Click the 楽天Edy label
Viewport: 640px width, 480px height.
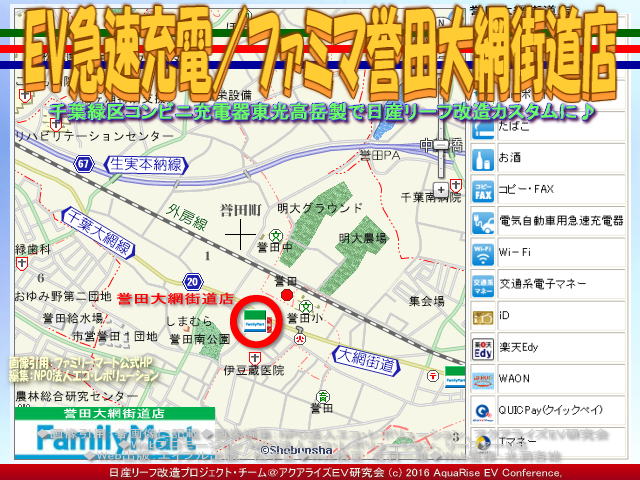pos(518,347)
